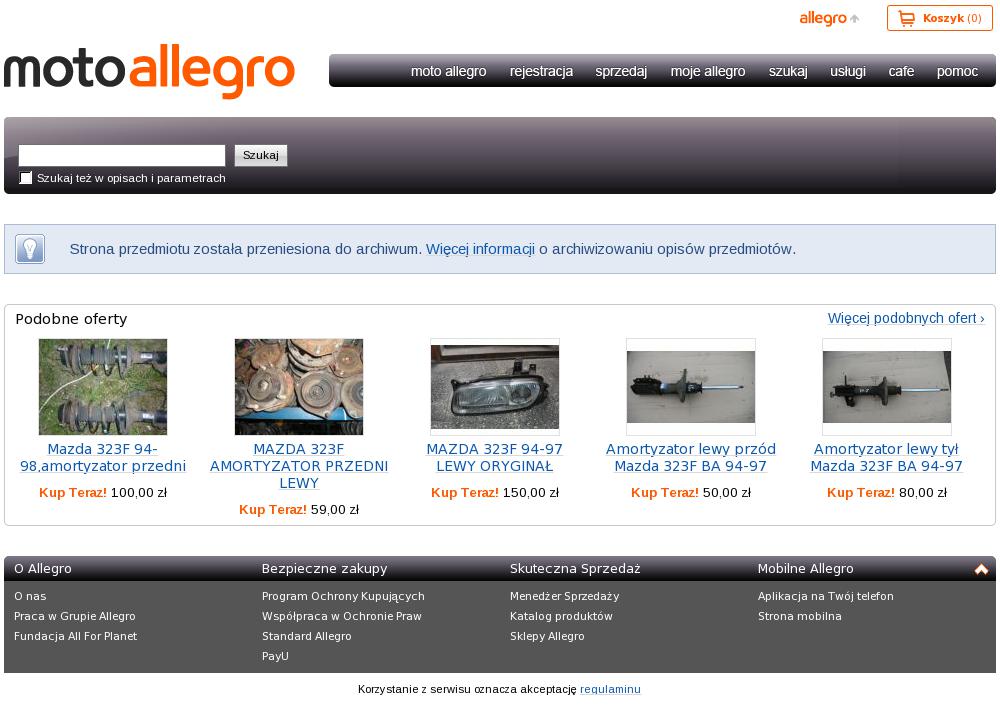Click the lightbulb info icon

coord(30,249)
